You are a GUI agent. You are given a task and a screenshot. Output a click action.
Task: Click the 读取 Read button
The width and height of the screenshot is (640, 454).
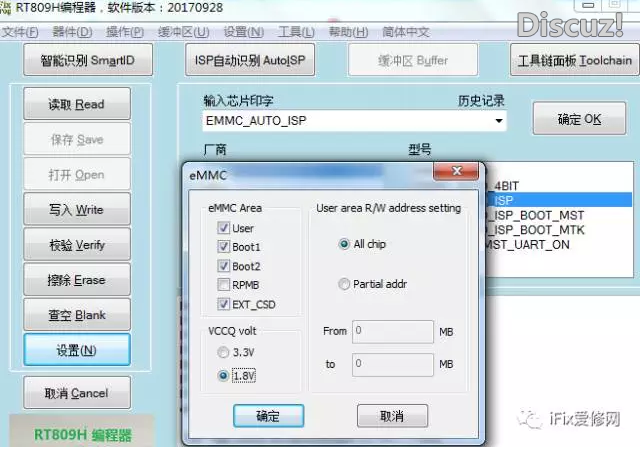[77, 104]
